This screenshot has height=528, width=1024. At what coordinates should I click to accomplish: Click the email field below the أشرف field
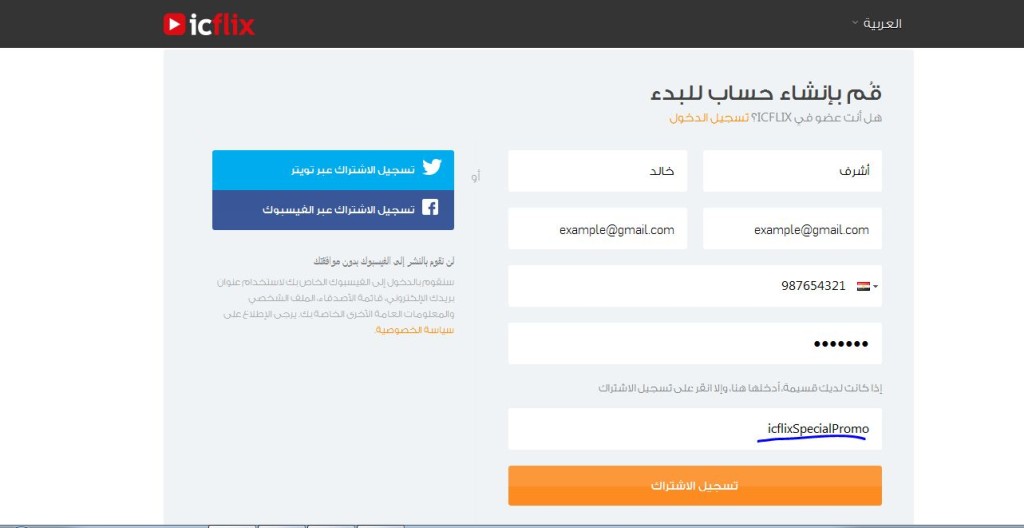pyautogui.click(x=792, y=229)
